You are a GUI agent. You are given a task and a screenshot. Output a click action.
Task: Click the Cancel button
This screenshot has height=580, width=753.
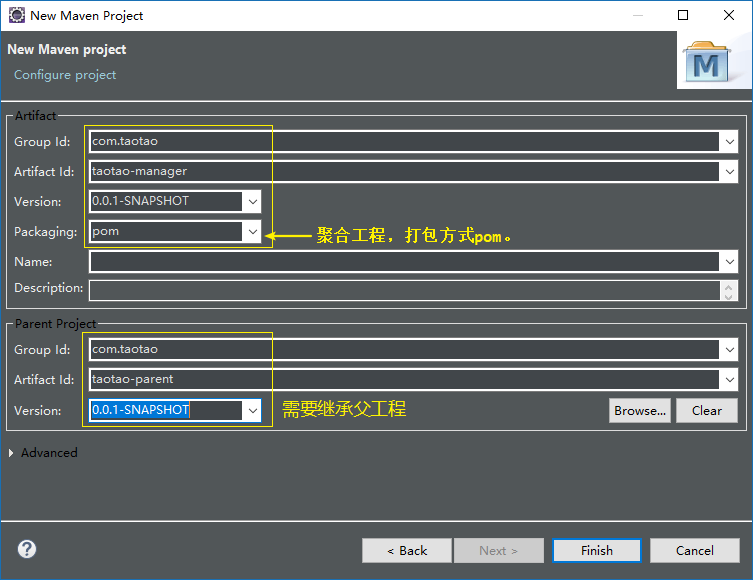[x=694, y=550]
